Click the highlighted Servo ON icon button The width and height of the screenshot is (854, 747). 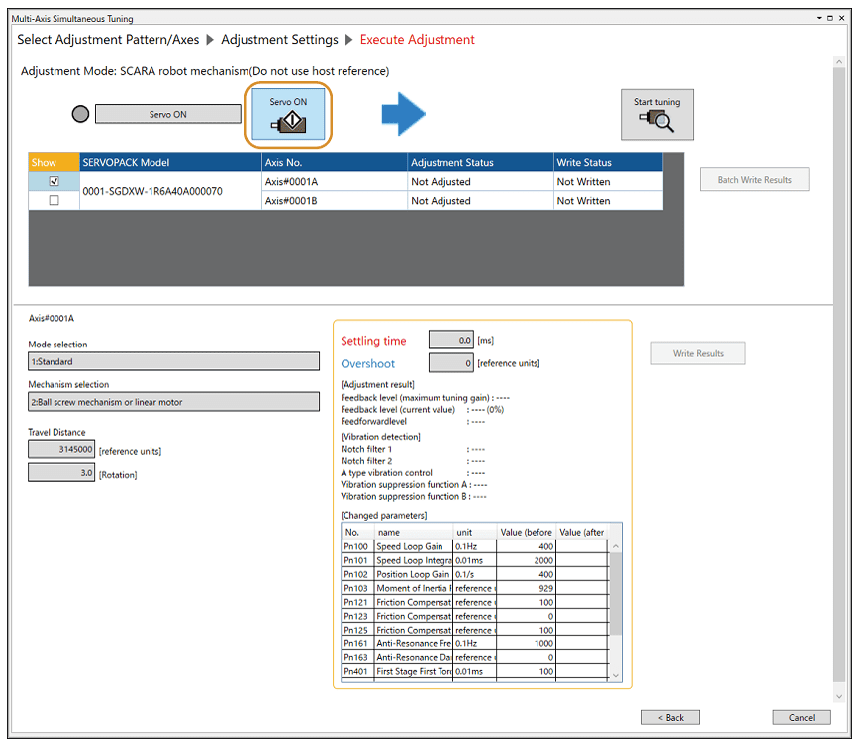tap(288, 116)
